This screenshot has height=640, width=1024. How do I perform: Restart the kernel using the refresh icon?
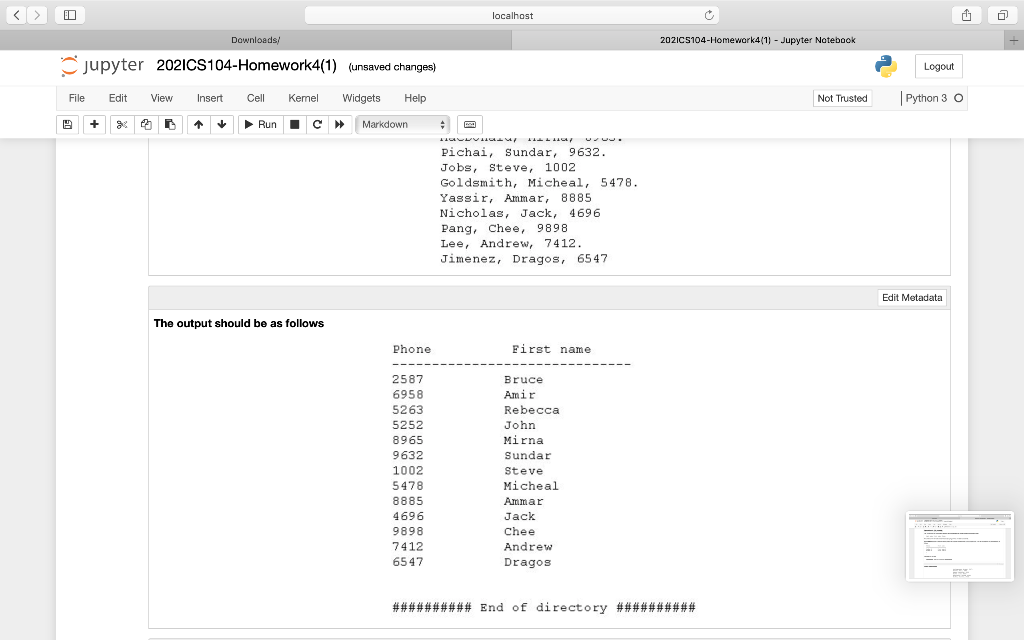[315, 124]
